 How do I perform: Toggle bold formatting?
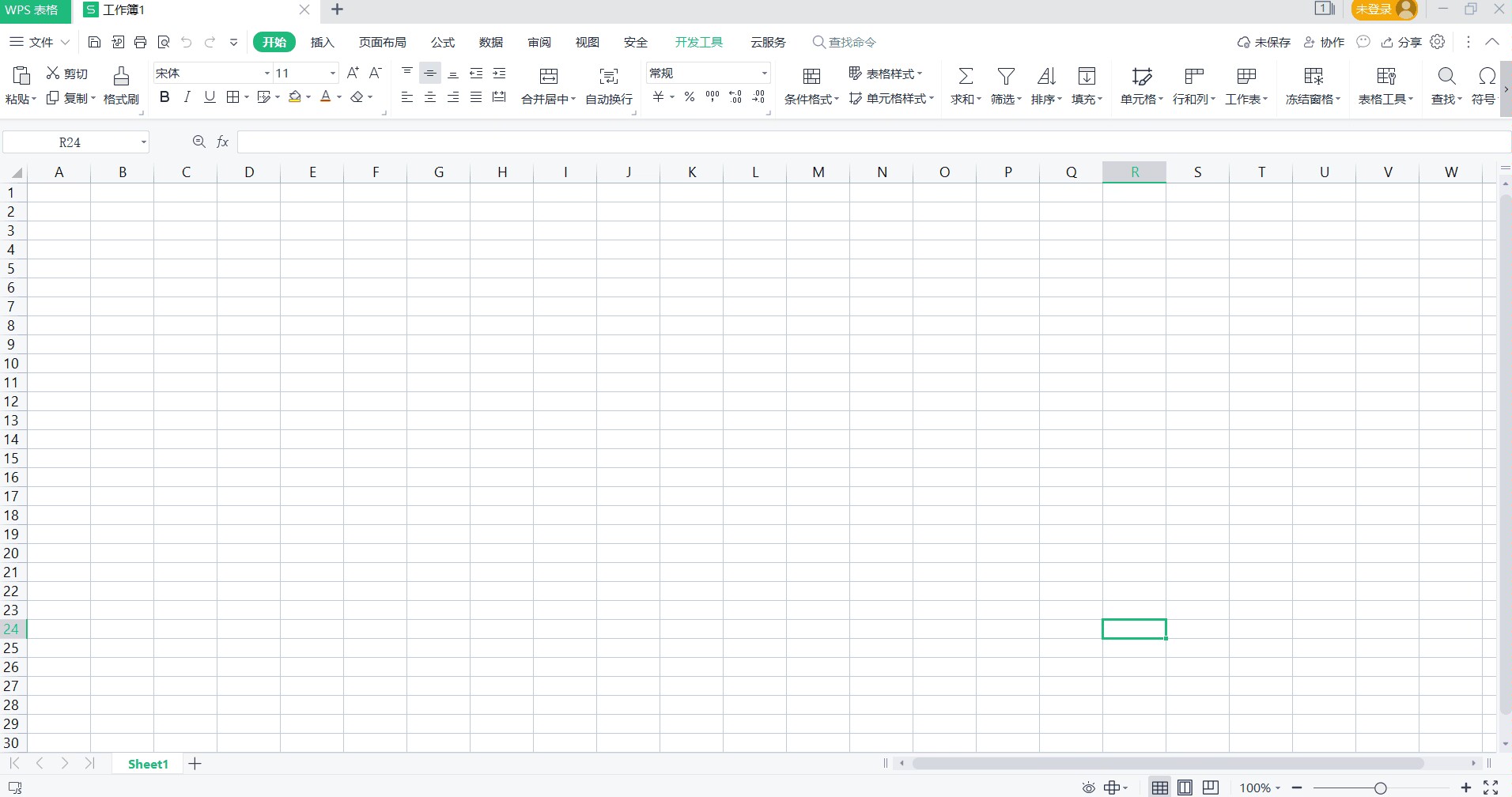click(x=164, y=96)
